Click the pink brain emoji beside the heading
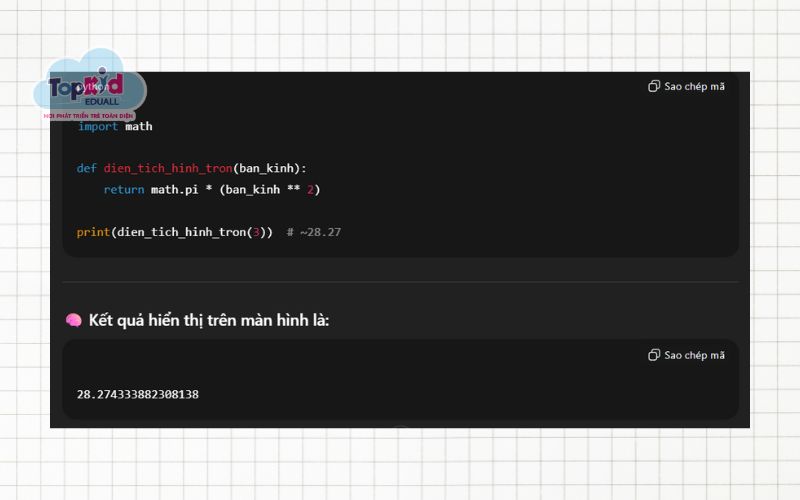Viewport: 800px width, 500px height. click(x=73, y=320)
